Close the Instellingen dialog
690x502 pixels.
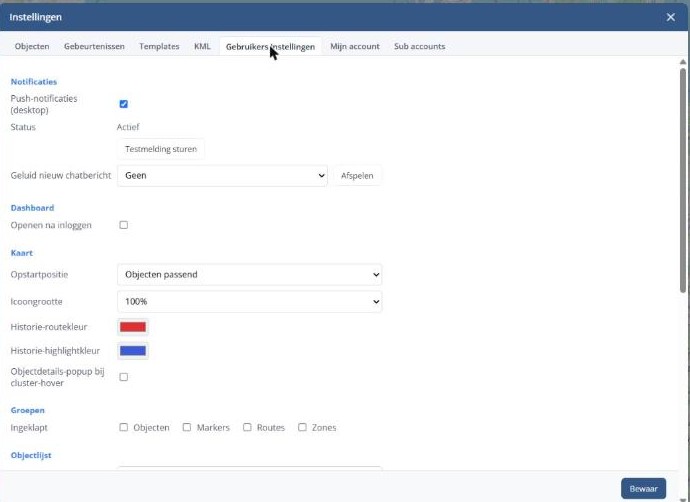[x=670, y=17]
